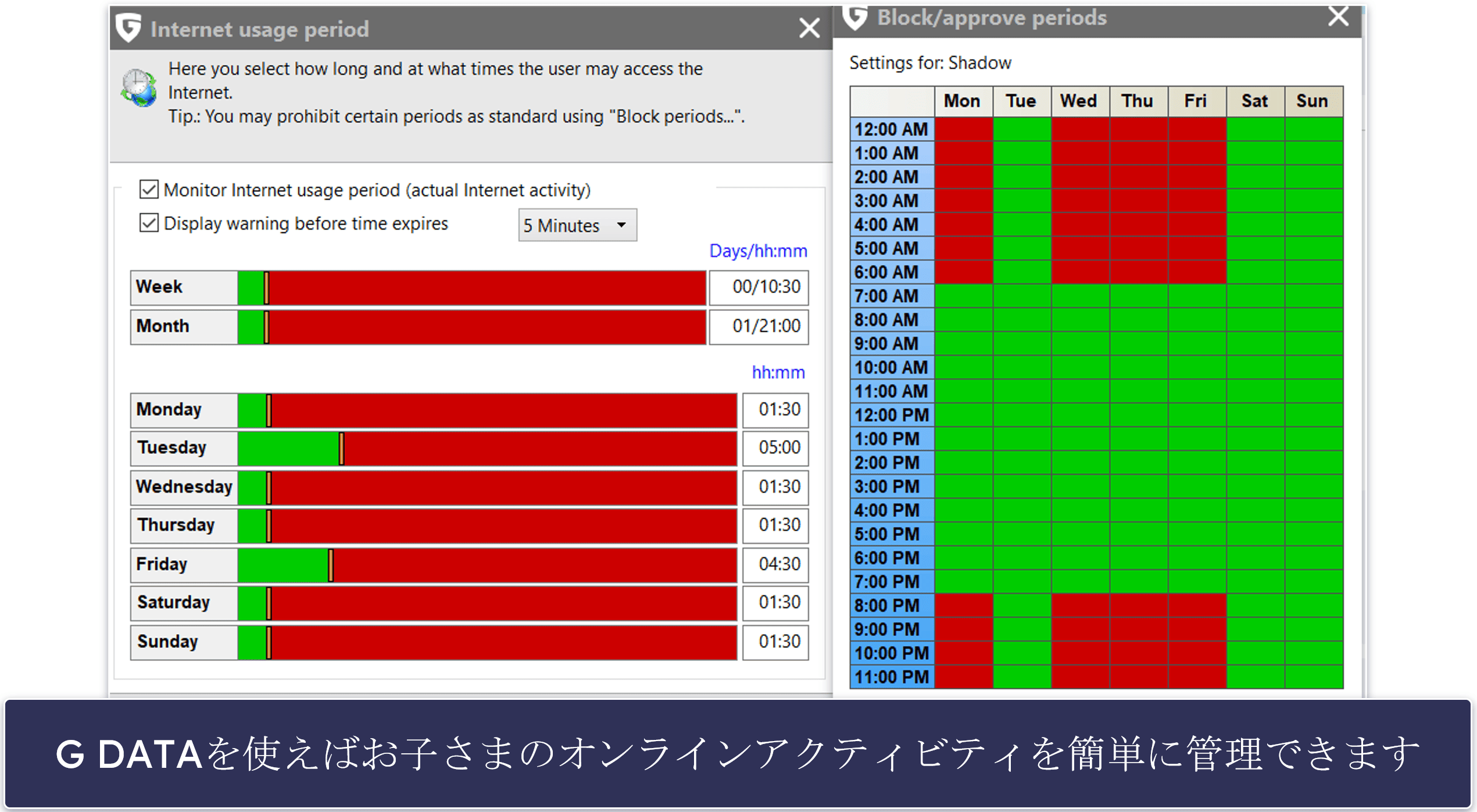
Task: Toggle the Wednesday 10:00 PM blocked cell
Action: point(1081,653)
